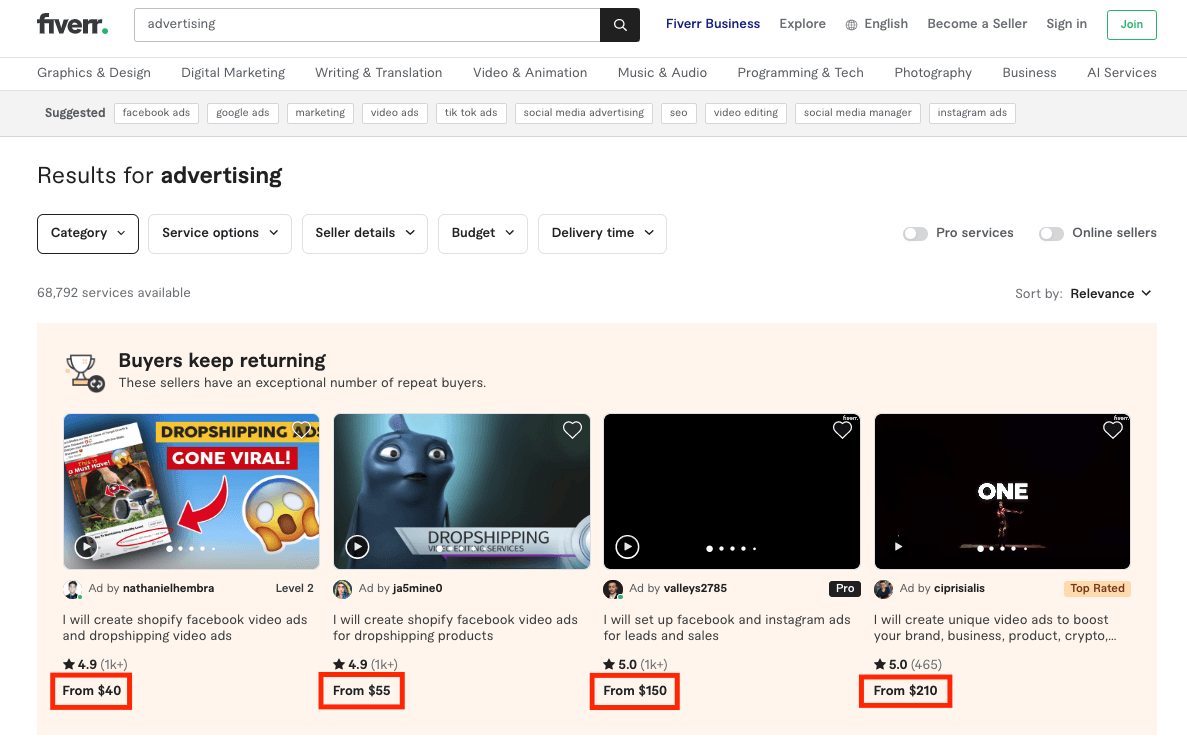The image size is (1187, 749).
Task: Select video ads suggested tag
Action: 394,113
